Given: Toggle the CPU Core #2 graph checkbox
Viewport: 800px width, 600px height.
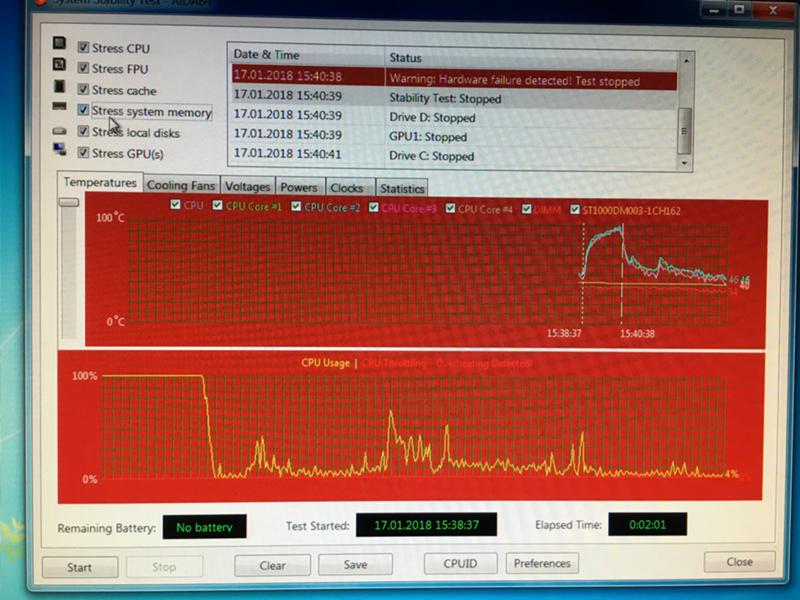Looking at the screenshot, I should 296,206.
